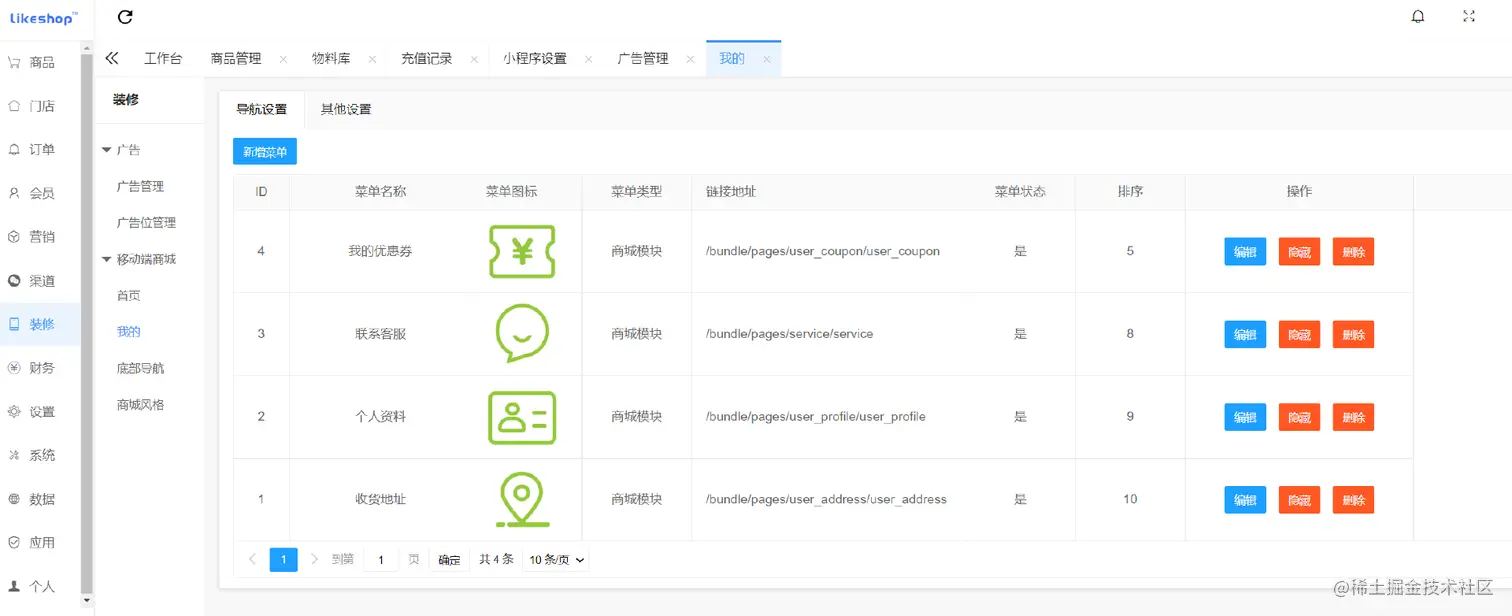Click the 确定 pagination confirm button
The width and height of the screenshot is (1512, 616).
(450, 560)
